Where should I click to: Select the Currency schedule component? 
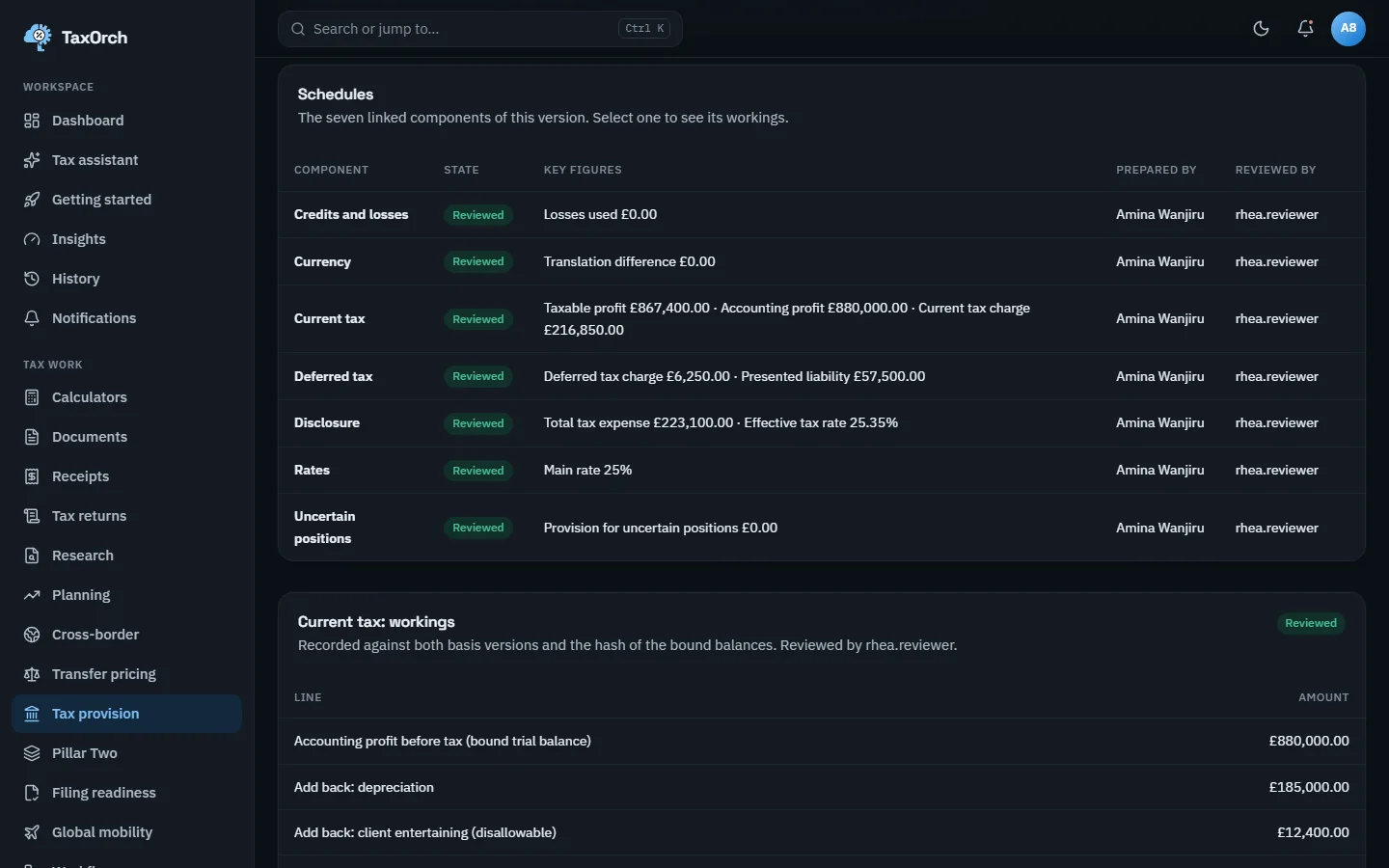pos(822,261)
